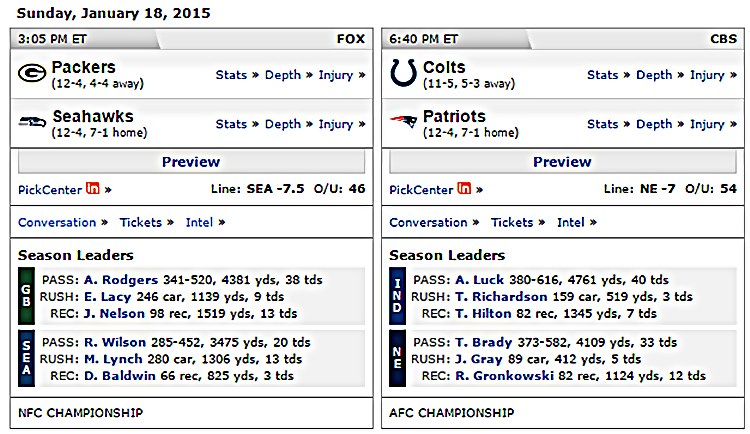Open Patriots Stats link

point(602,124)
